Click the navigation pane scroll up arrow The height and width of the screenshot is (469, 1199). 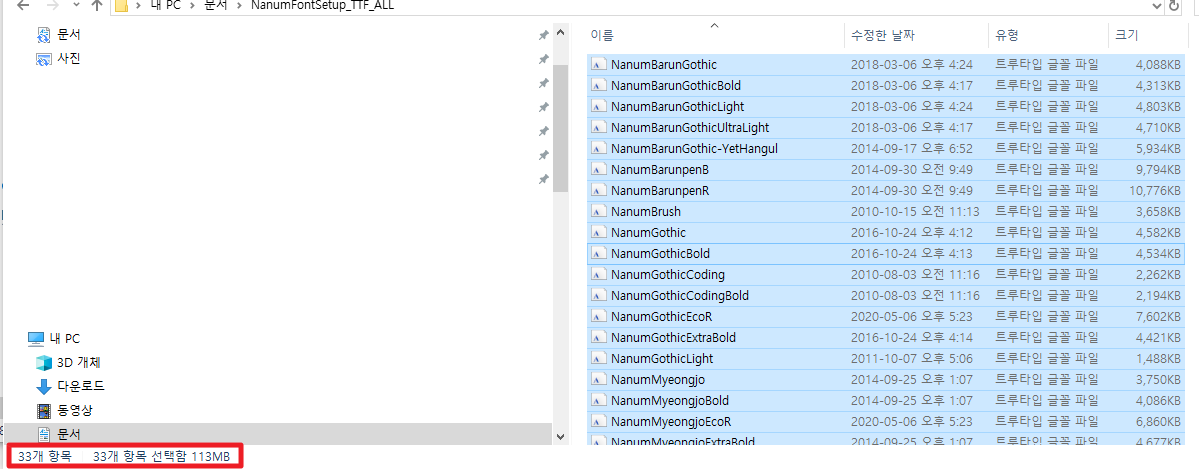[560, 34]
